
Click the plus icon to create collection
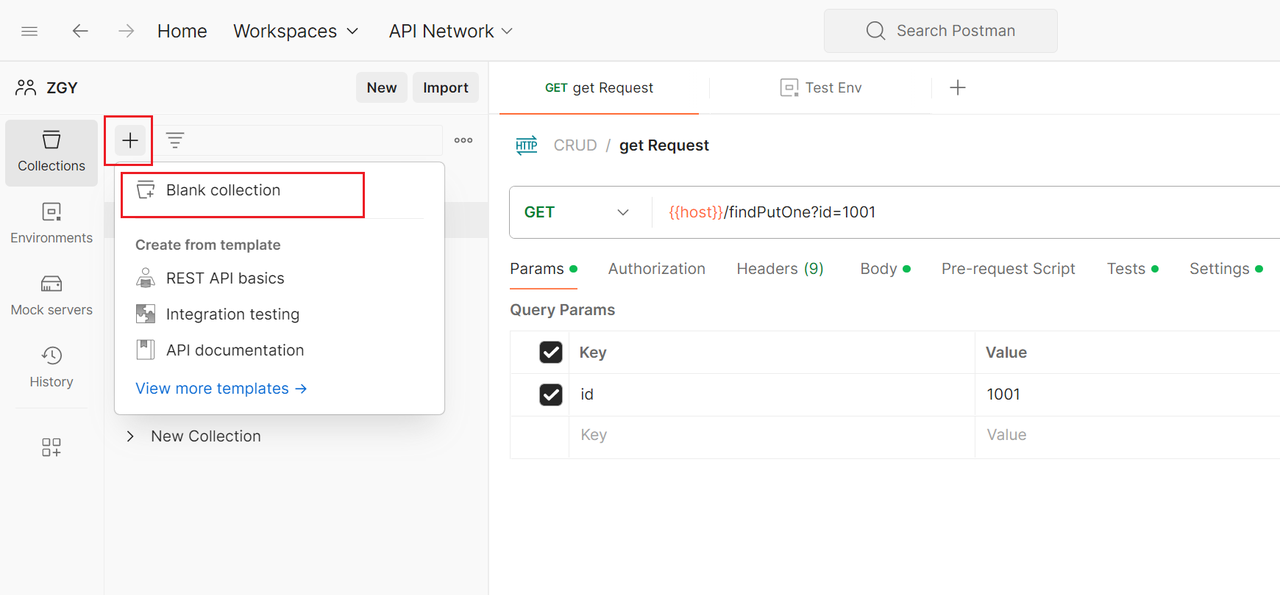(x=130, y=141)
